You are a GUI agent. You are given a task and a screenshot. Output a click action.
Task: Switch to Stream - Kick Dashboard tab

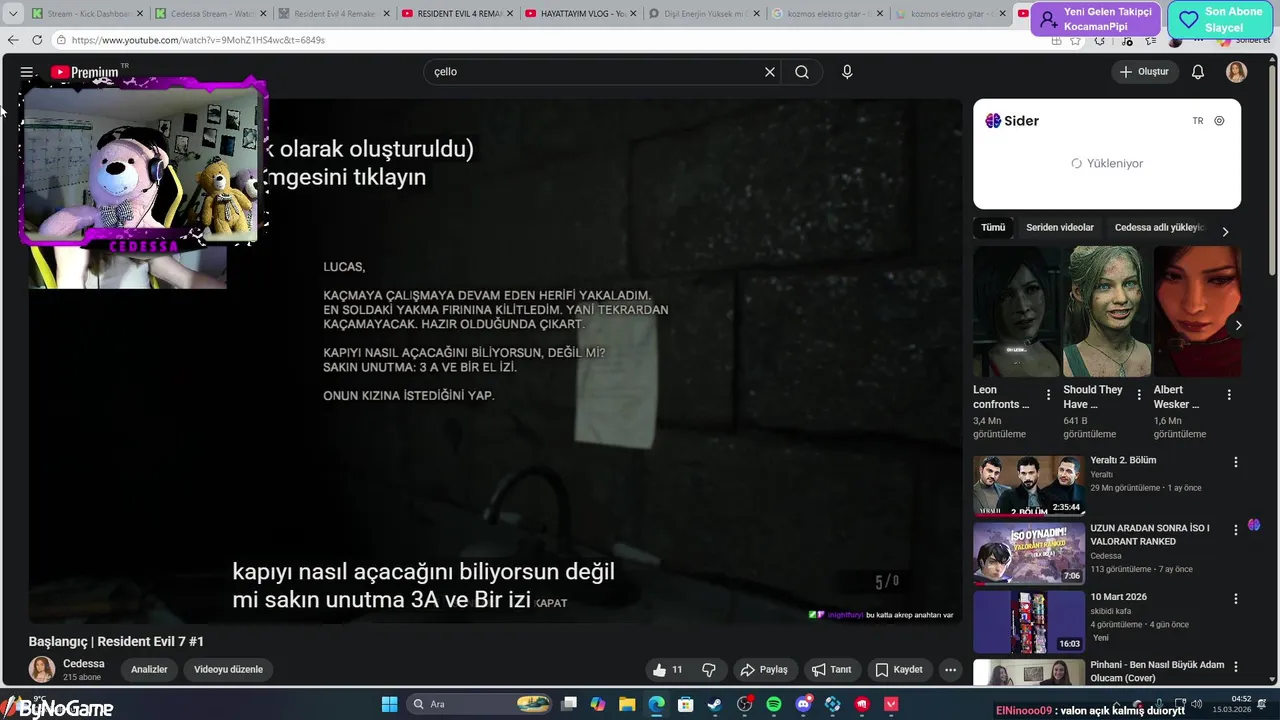click(x=86, y=14)
